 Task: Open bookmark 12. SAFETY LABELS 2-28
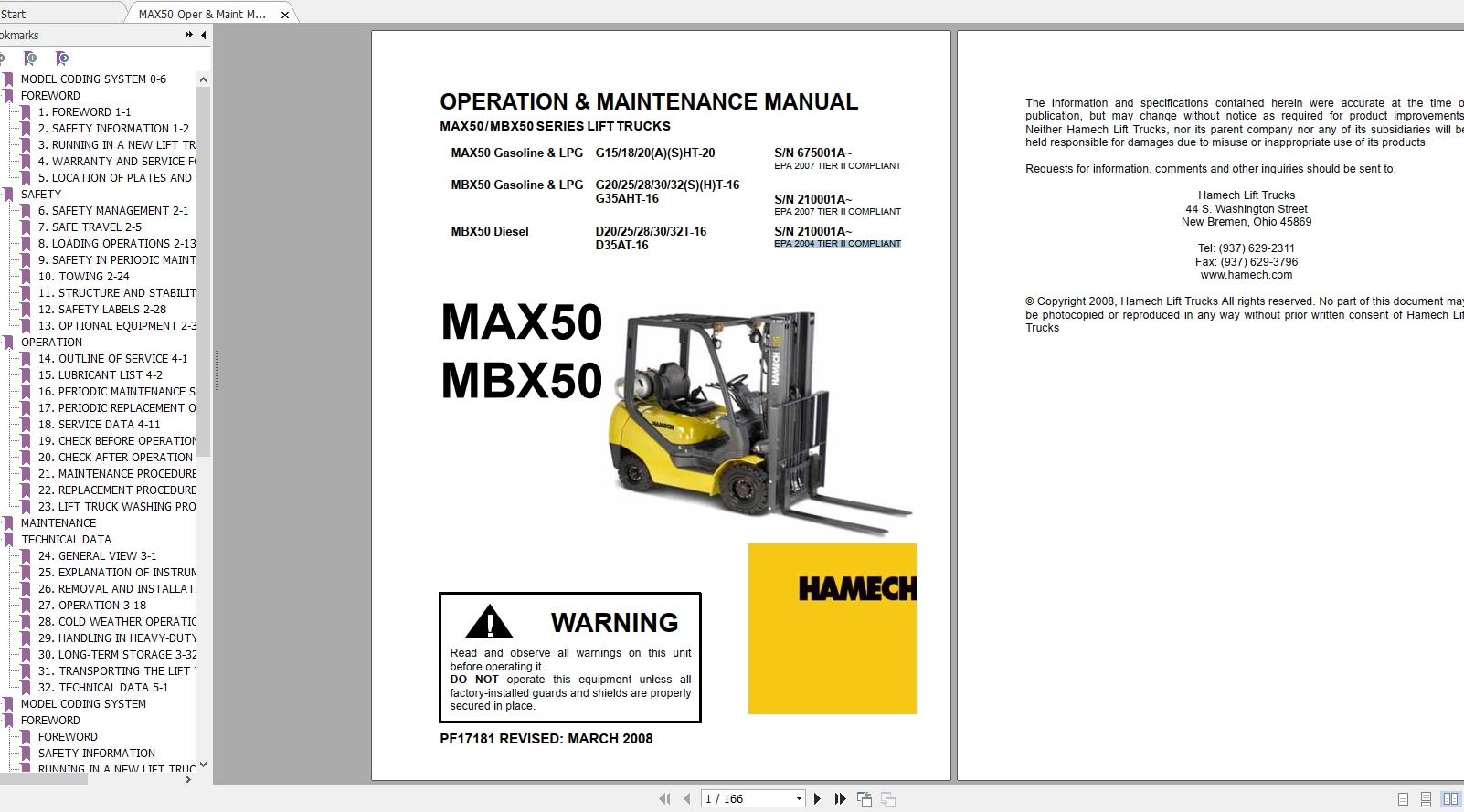tap(101, 310)
